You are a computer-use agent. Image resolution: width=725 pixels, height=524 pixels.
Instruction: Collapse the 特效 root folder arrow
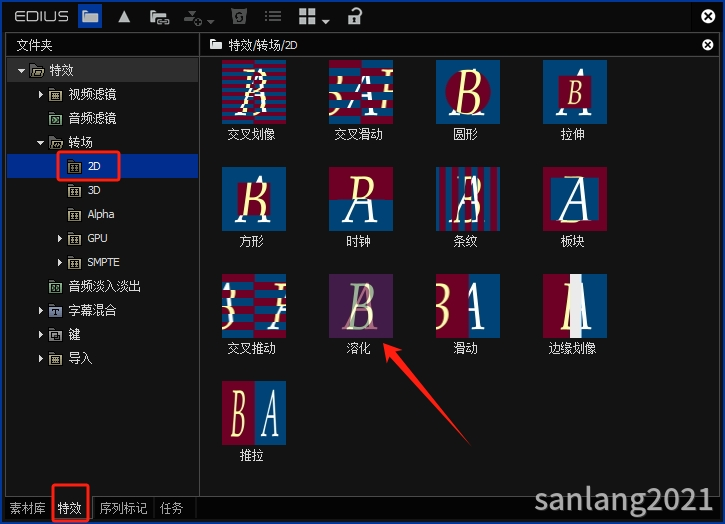click(21, 71)
